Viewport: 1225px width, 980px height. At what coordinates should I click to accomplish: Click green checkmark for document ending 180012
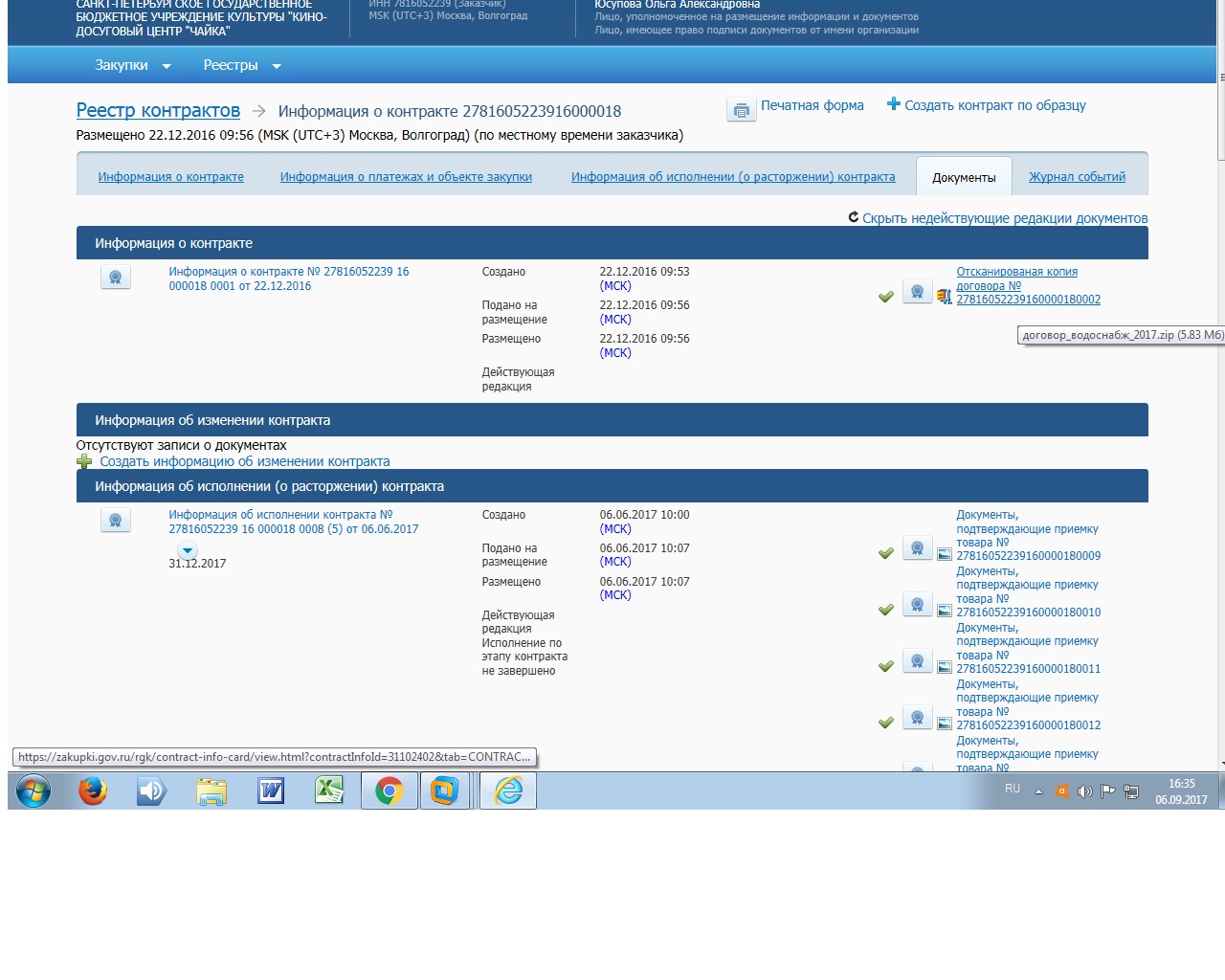[886, 723]
